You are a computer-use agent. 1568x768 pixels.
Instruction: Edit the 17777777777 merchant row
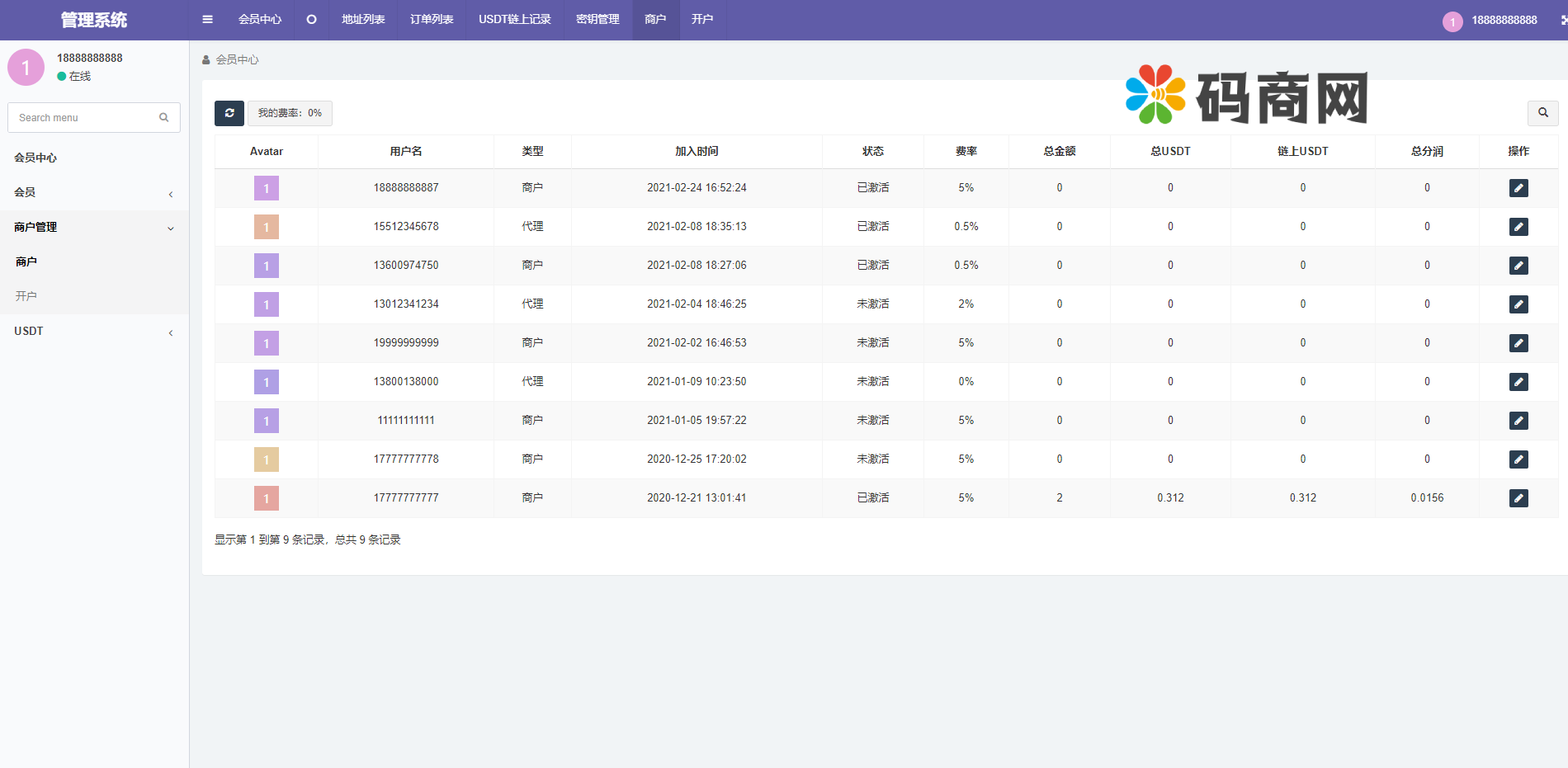pos(1518,498)
